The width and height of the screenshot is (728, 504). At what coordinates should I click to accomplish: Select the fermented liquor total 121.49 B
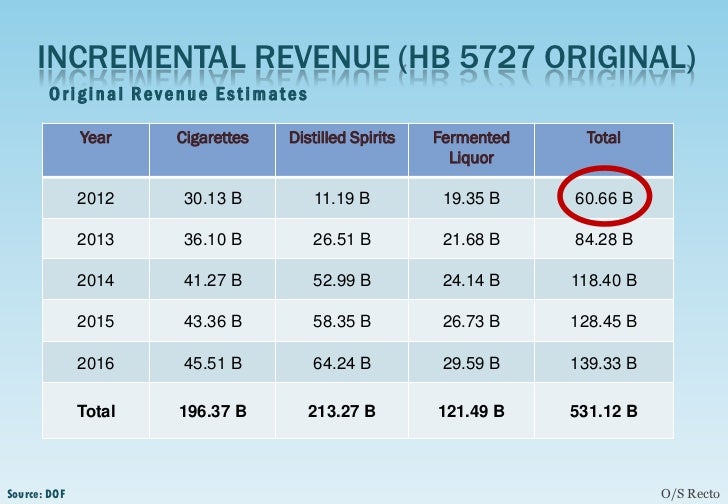coord(471,411)
